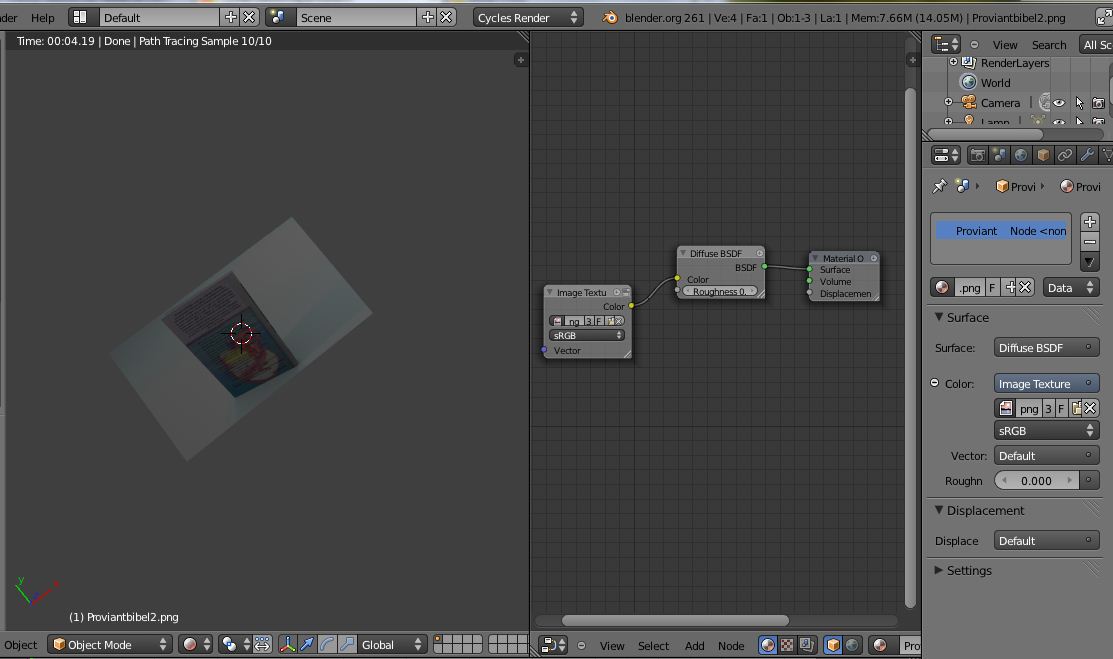
Task: Collapse the Surface panel
Action: tap(938, 317)
